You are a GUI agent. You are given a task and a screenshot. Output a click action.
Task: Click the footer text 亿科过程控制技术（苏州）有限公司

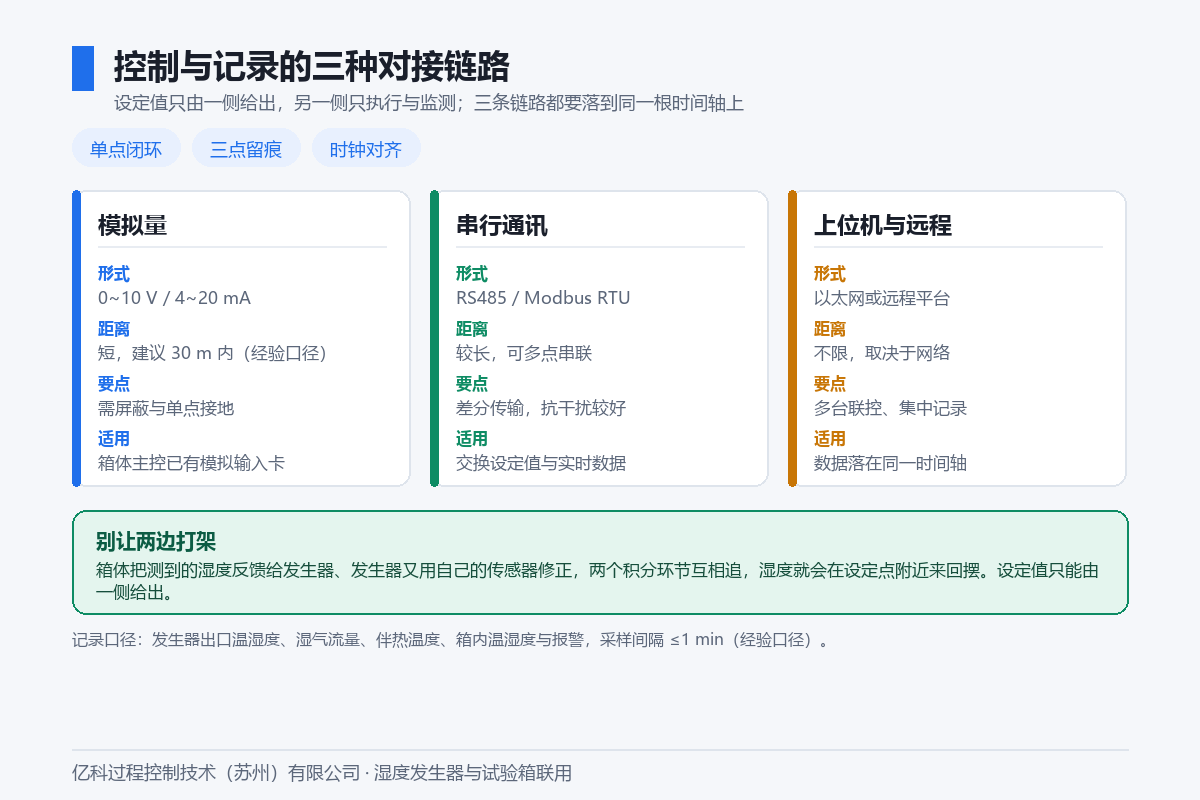pos(215,773)
